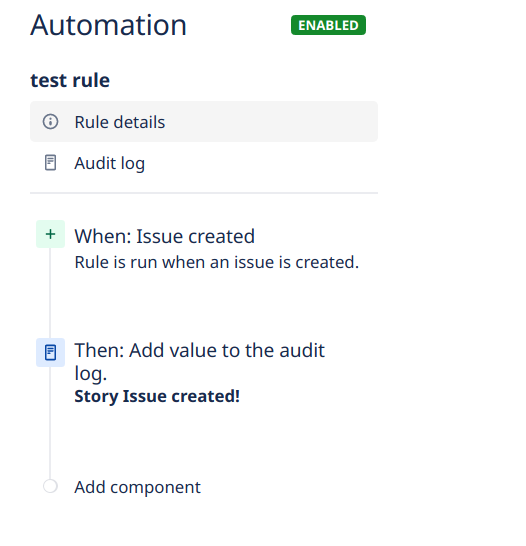This screenshot has width=526, height=546.
Task: Click 'Rule is run when an issue is created.' text
Action: click(x=217, y=262)
